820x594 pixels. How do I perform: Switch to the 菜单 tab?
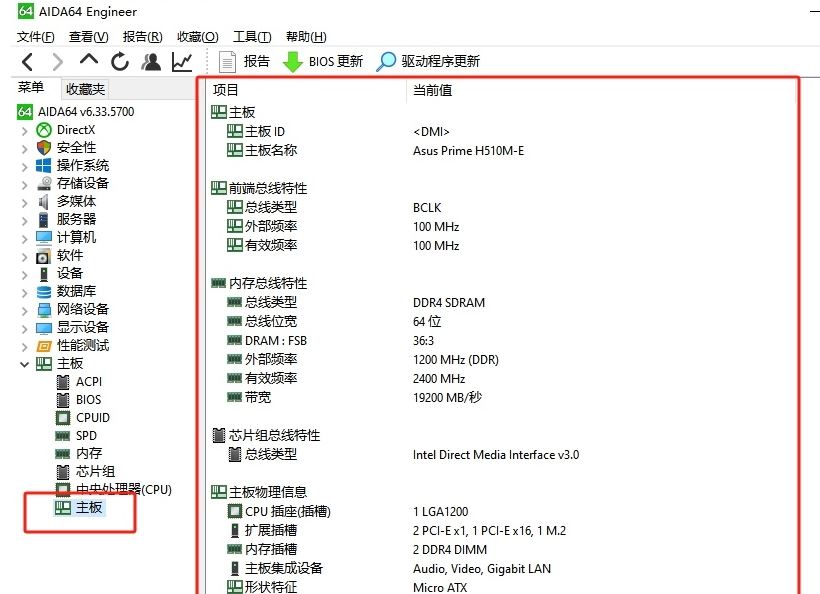(x=31, y=87)
